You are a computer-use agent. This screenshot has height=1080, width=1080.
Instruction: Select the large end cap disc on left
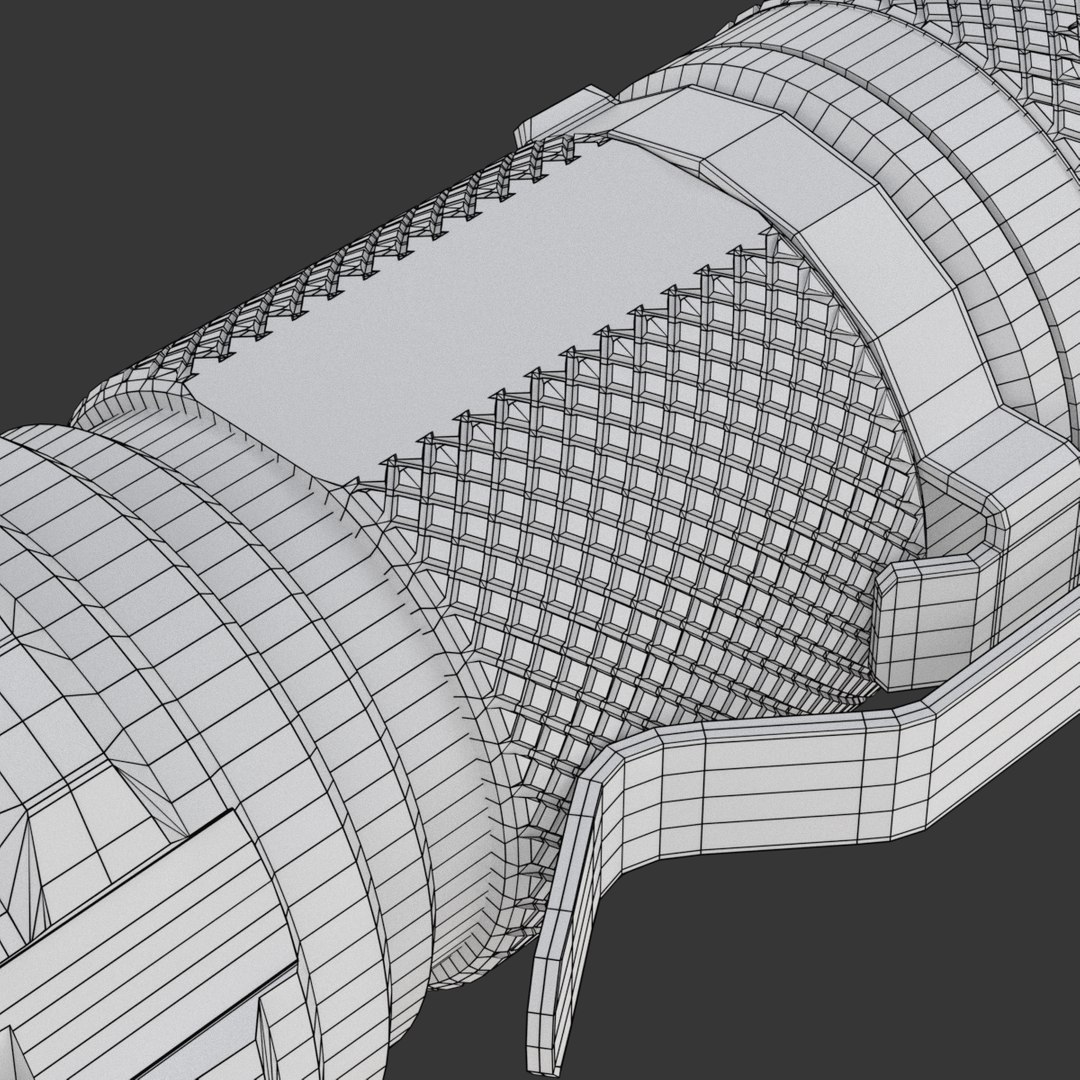[x=103, y=689]
